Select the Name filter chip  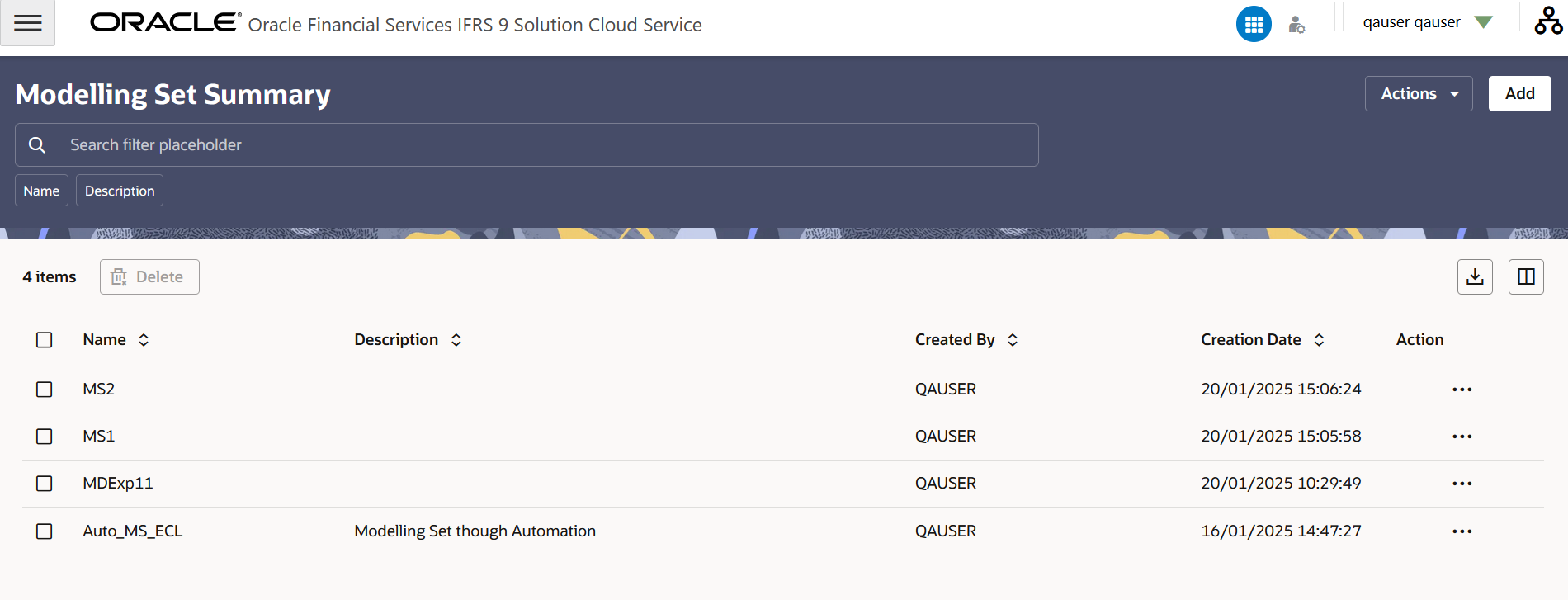(41, 191)
